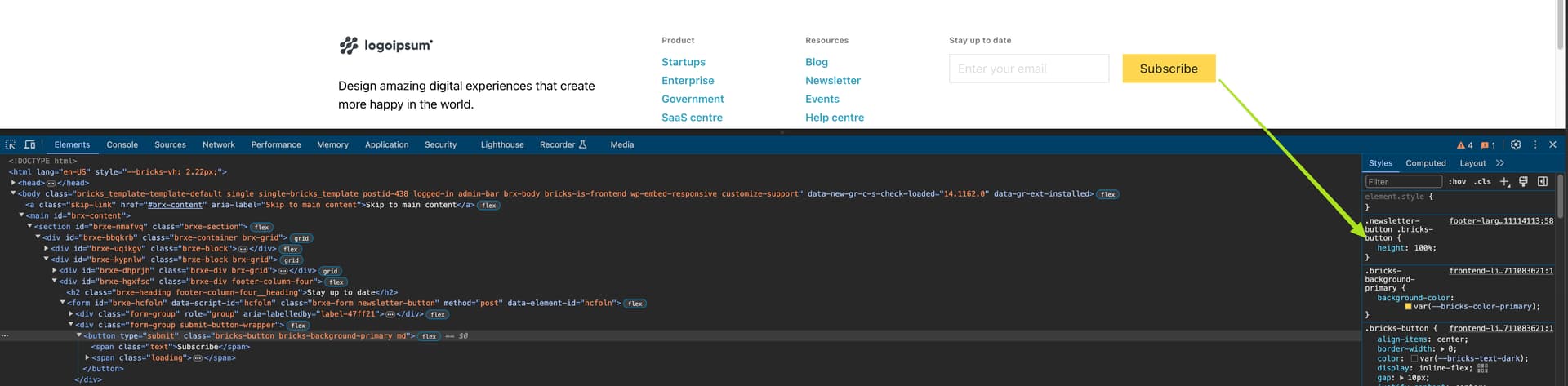Viewport: 1568px width, 386px height.
Task: Open the Enterprise footer link
Action: 688,81
